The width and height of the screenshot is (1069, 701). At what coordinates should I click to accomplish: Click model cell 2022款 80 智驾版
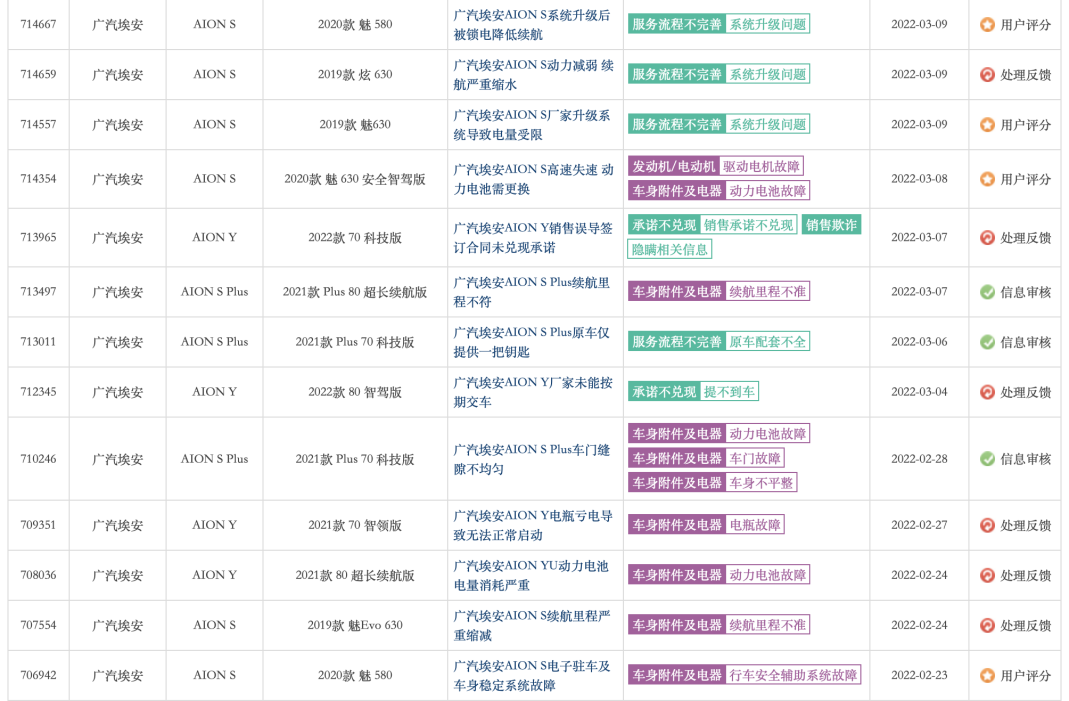[x=355, y=392]
